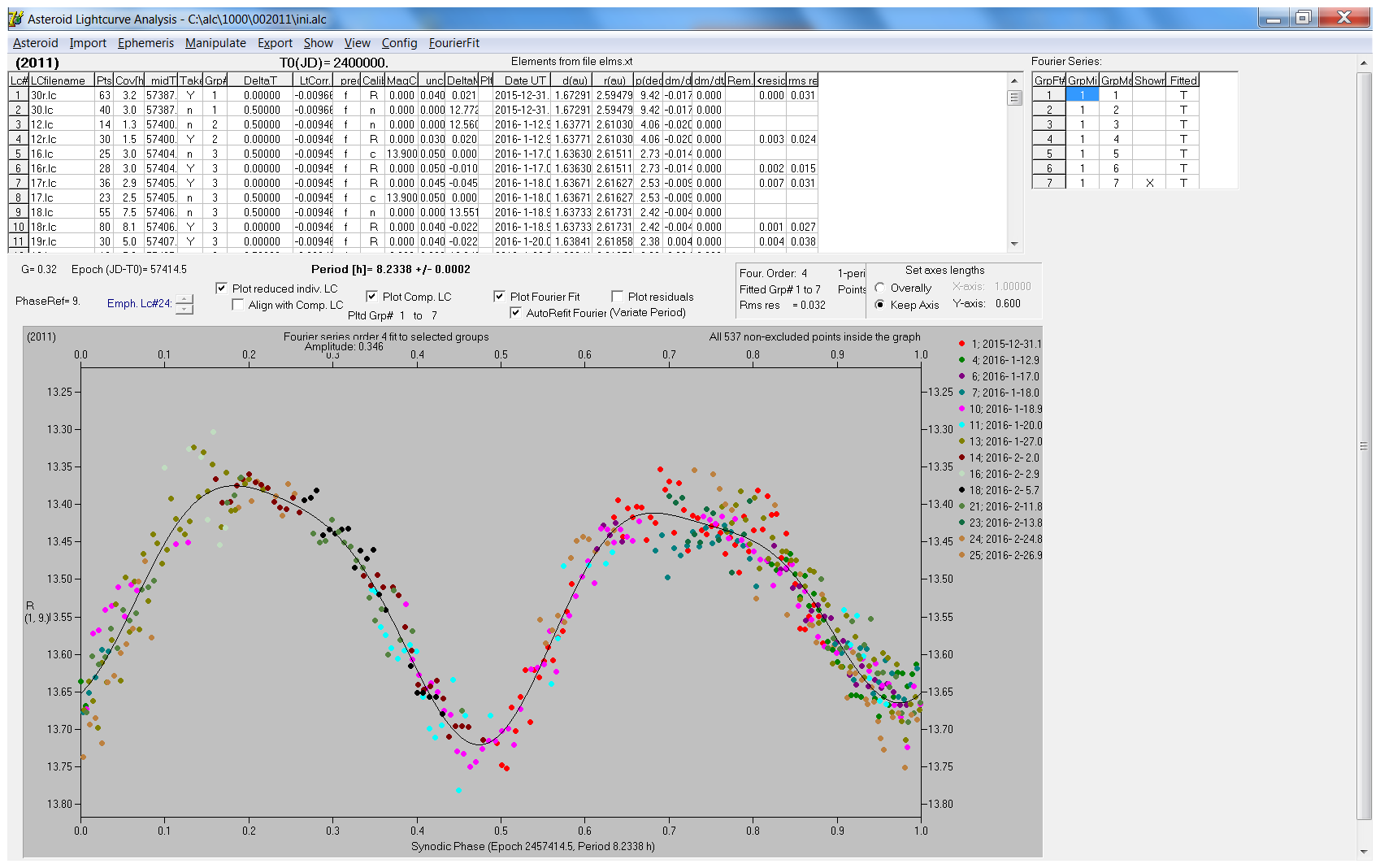The image size is (1380, 868).
Task: Select the Overally axes radio button
Action: 880,288
